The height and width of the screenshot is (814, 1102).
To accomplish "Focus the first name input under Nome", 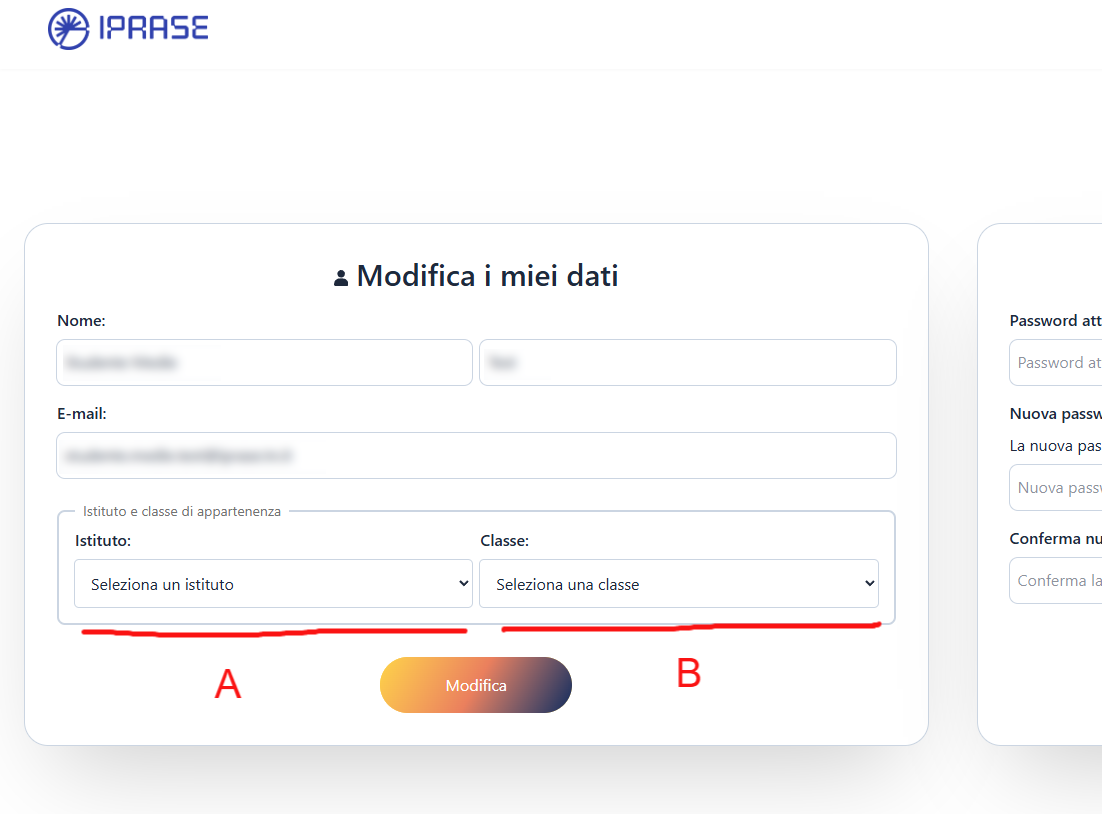I will pyautogui.click(x=264, y=363).
